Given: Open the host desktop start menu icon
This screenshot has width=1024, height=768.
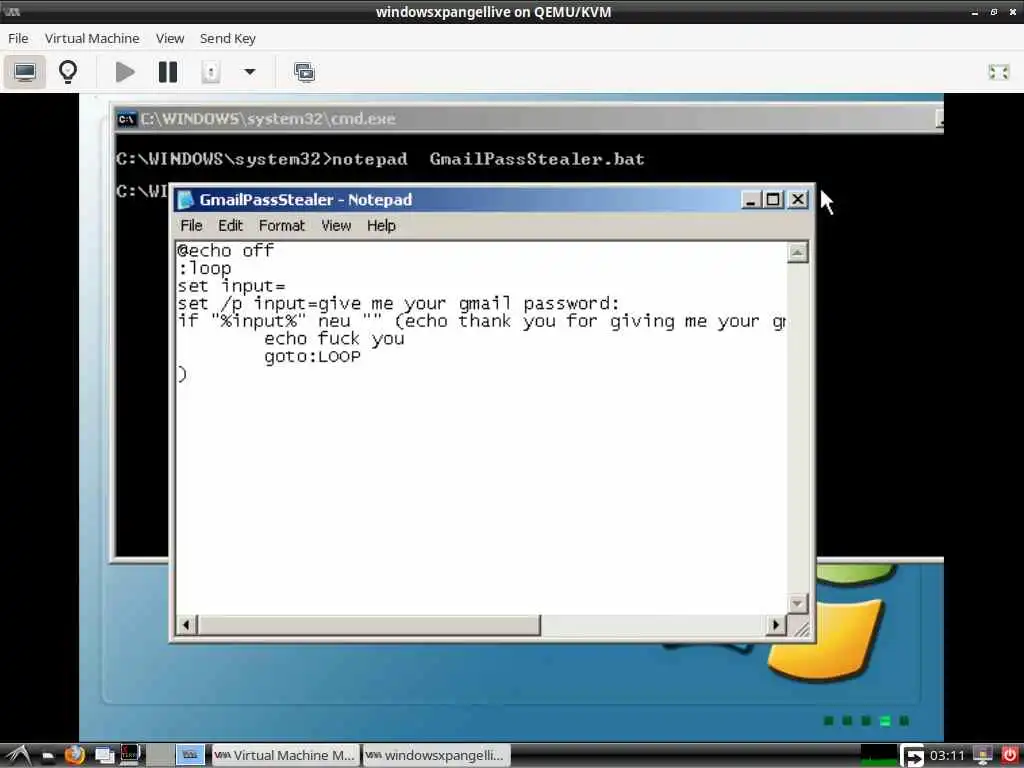Looking at the screenshot, I should tap(18, 756).
